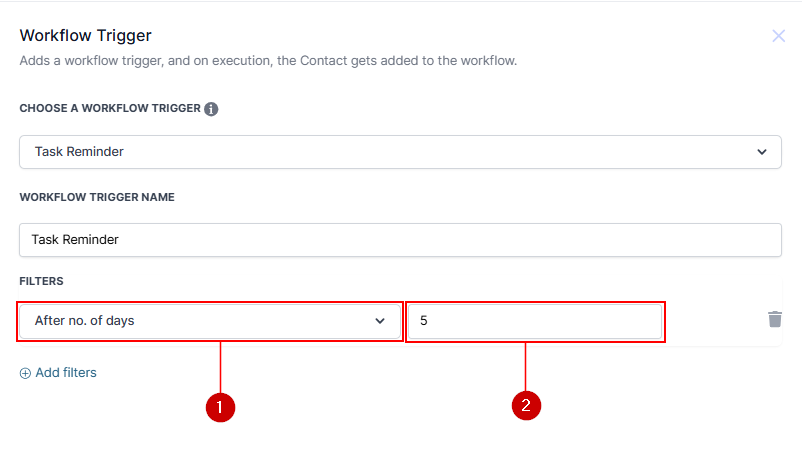Viewport: 802px width, 466px height.
Task: Expand trigger dropdown using its chevron arrow
Action: pos(762,152)
